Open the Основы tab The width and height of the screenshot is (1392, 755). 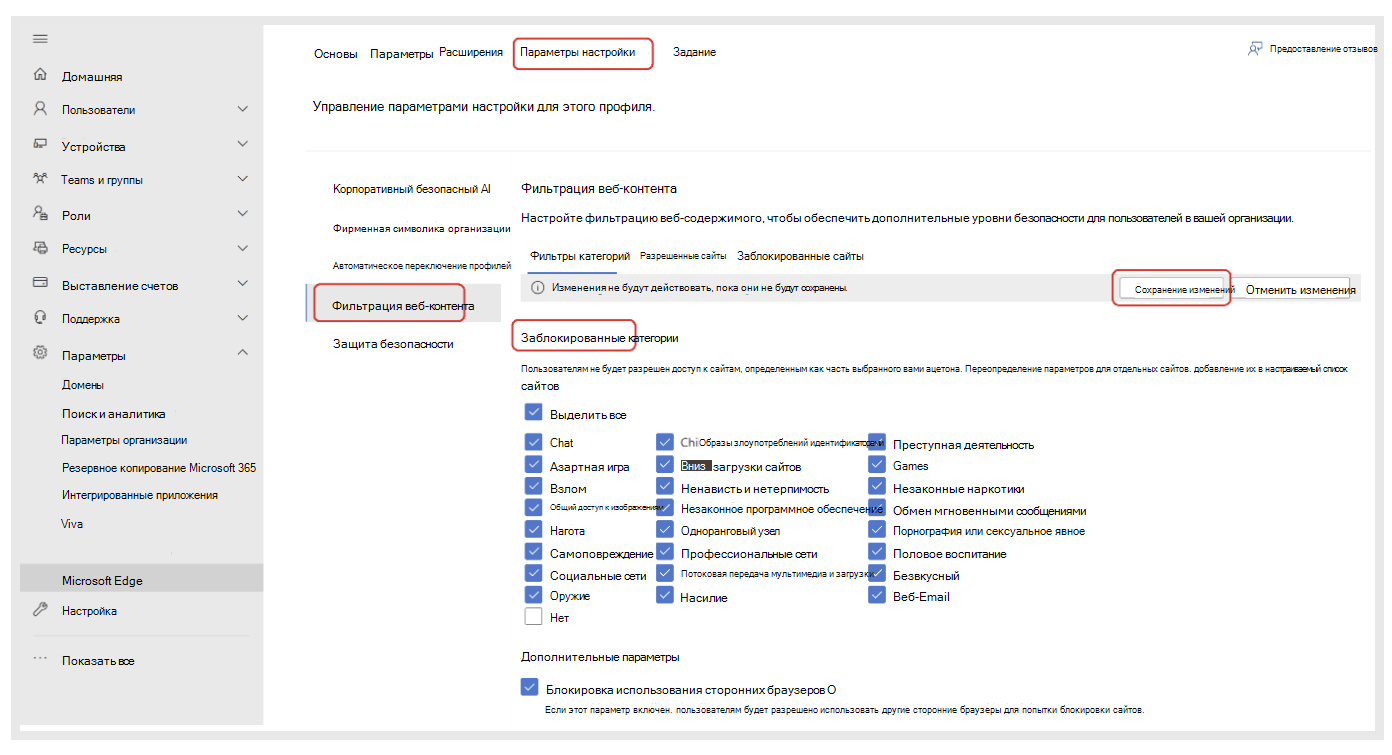[x=336, y=54]
